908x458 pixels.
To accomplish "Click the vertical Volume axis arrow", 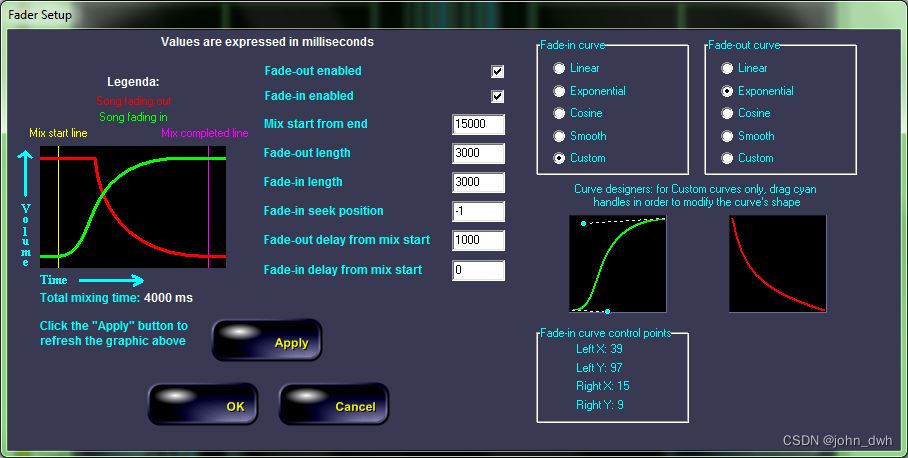I will pyautogui.click(x=25, y=174).
